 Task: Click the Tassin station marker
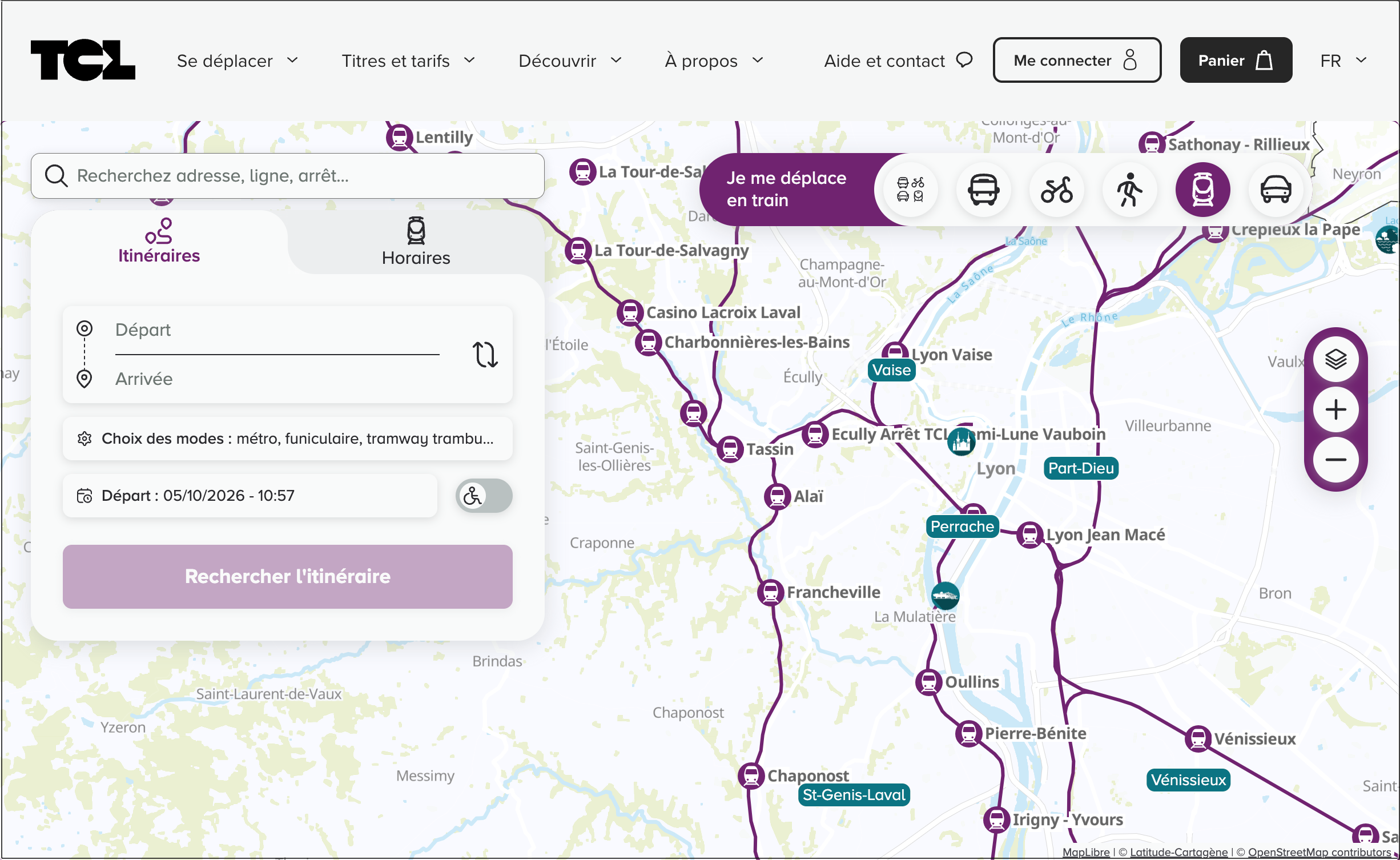coord(730,449)
